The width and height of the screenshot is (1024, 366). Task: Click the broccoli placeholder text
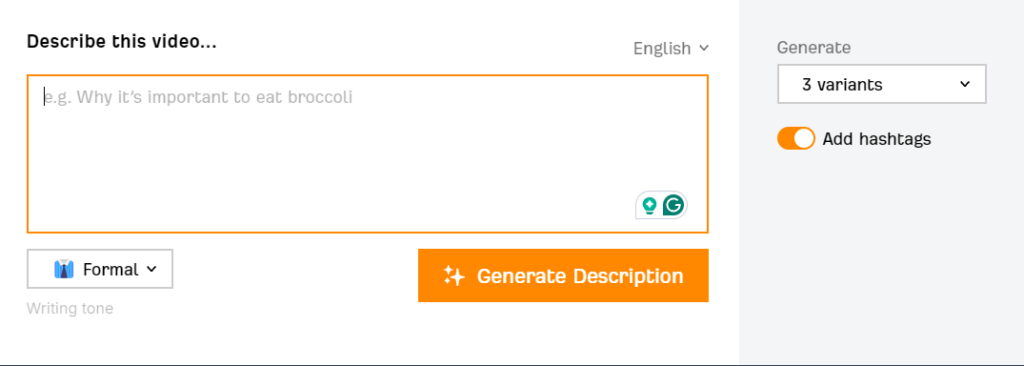tap(199, 97)
